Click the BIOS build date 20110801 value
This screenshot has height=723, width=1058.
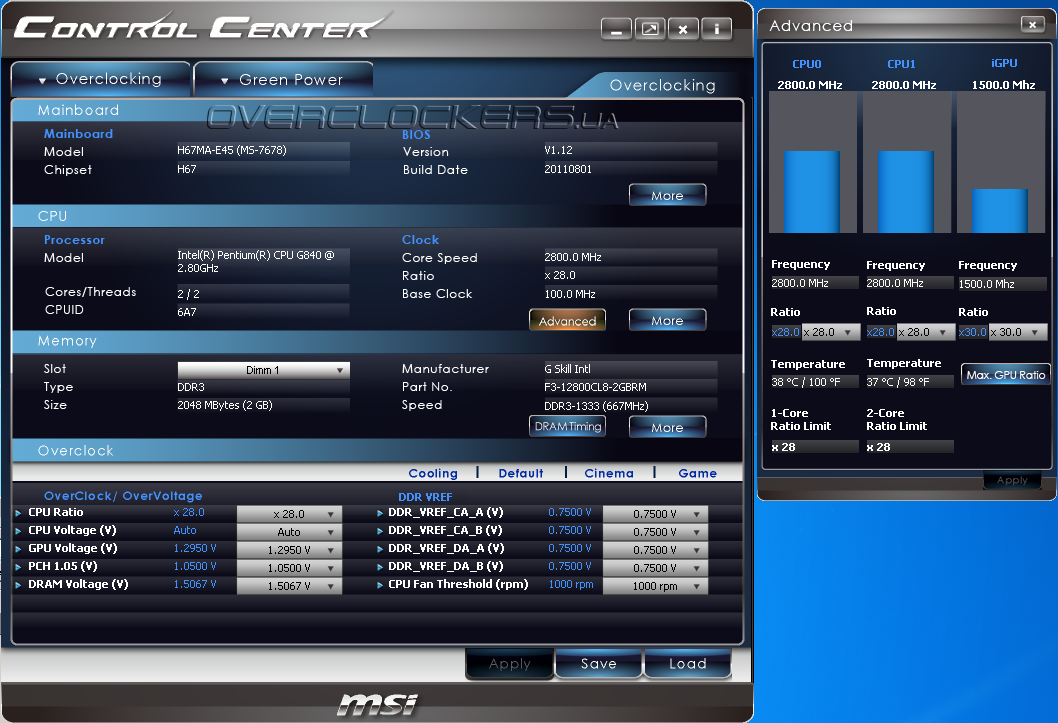click(x=568, y=169)
